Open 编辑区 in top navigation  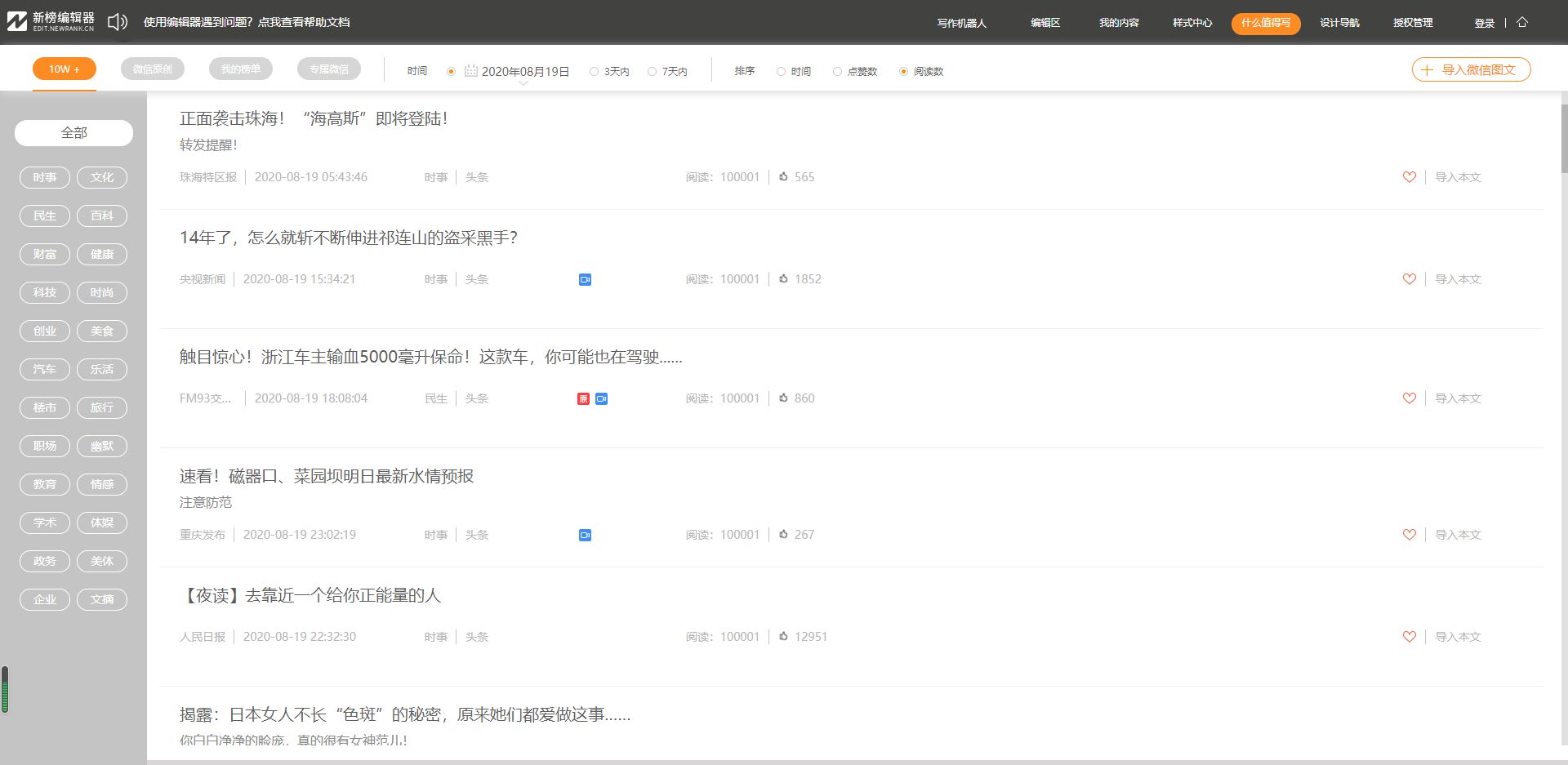point(1045,23)
